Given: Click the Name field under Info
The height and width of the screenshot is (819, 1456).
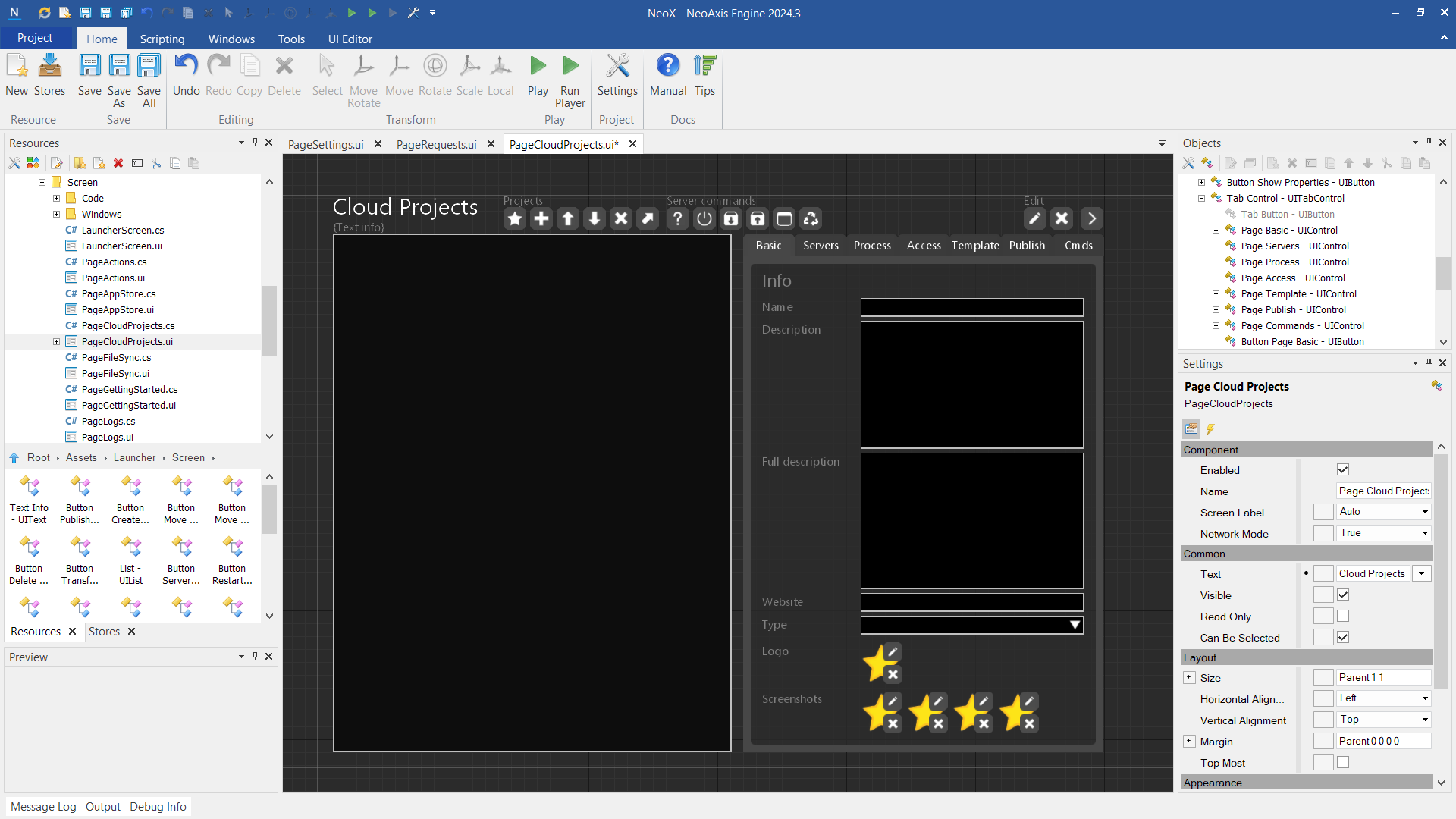Looking at the screenshot, I should [x=971, y=307].
